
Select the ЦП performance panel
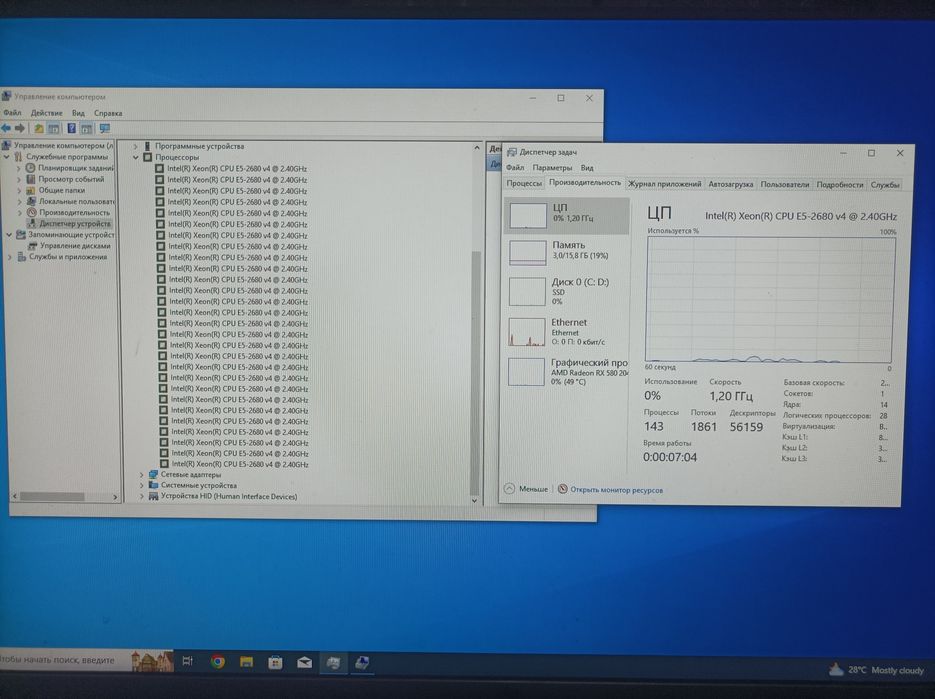[x=567, y=215]
